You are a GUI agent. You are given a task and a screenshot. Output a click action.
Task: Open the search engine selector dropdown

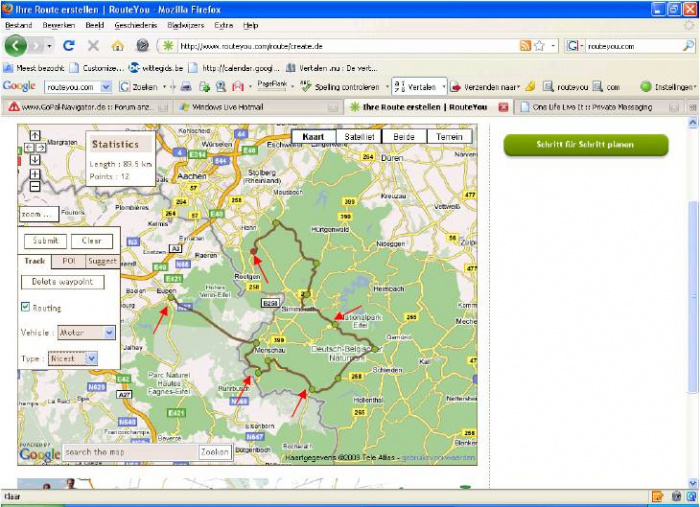pyautogui.click(x=581, y=46)
